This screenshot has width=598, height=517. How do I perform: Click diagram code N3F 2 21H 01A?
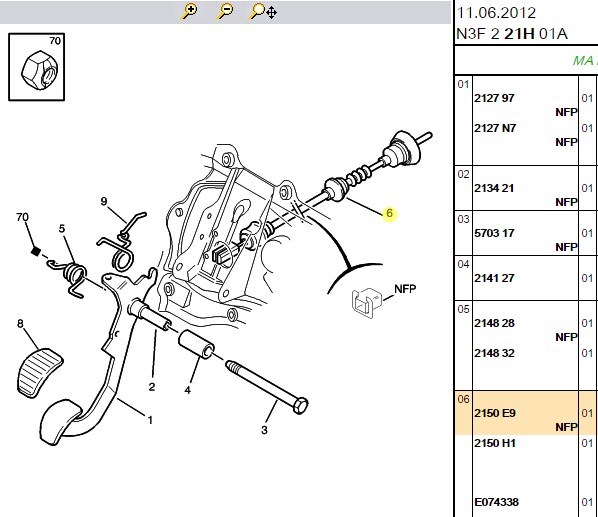512,34
